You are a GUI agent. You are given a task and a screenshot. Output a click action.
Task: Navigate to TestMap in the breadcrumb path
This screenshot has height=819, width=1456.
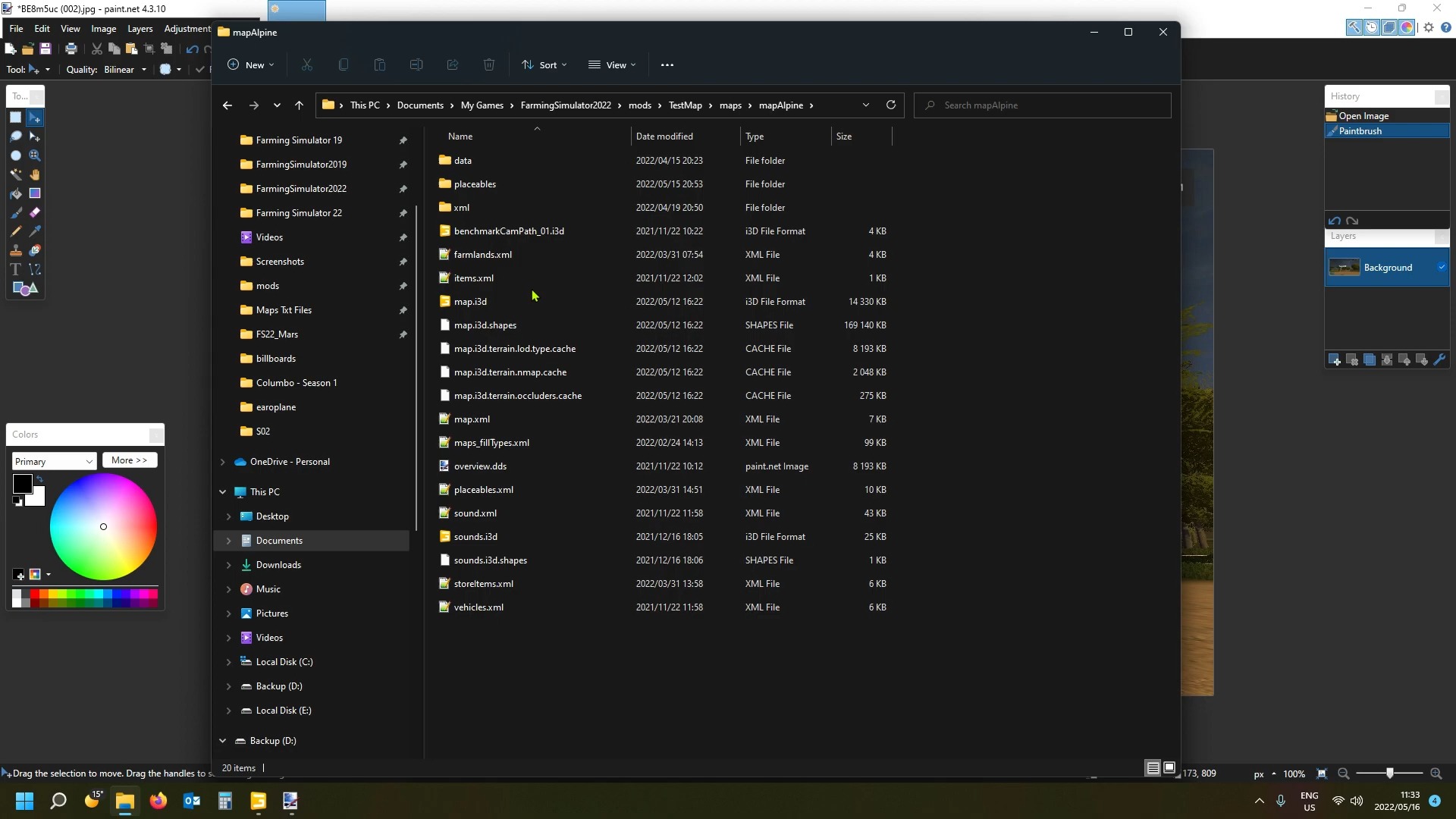pos(685,105)
